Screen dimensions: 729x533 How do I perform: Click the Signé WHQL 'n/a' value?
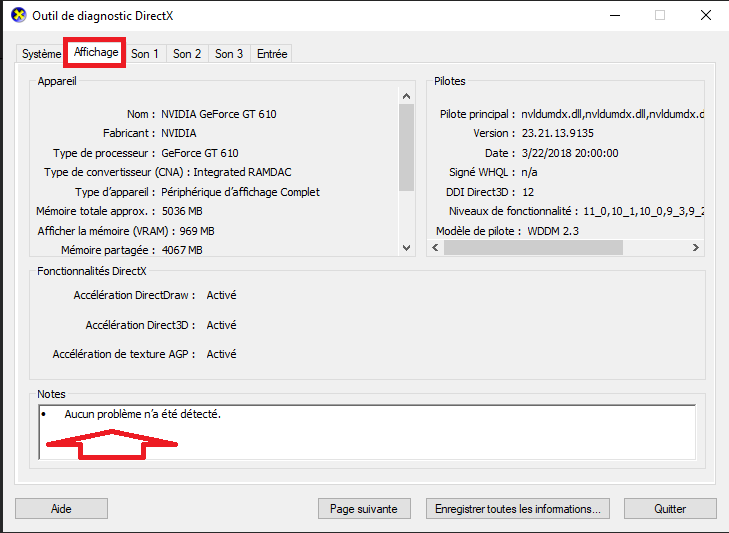(529, 173)
